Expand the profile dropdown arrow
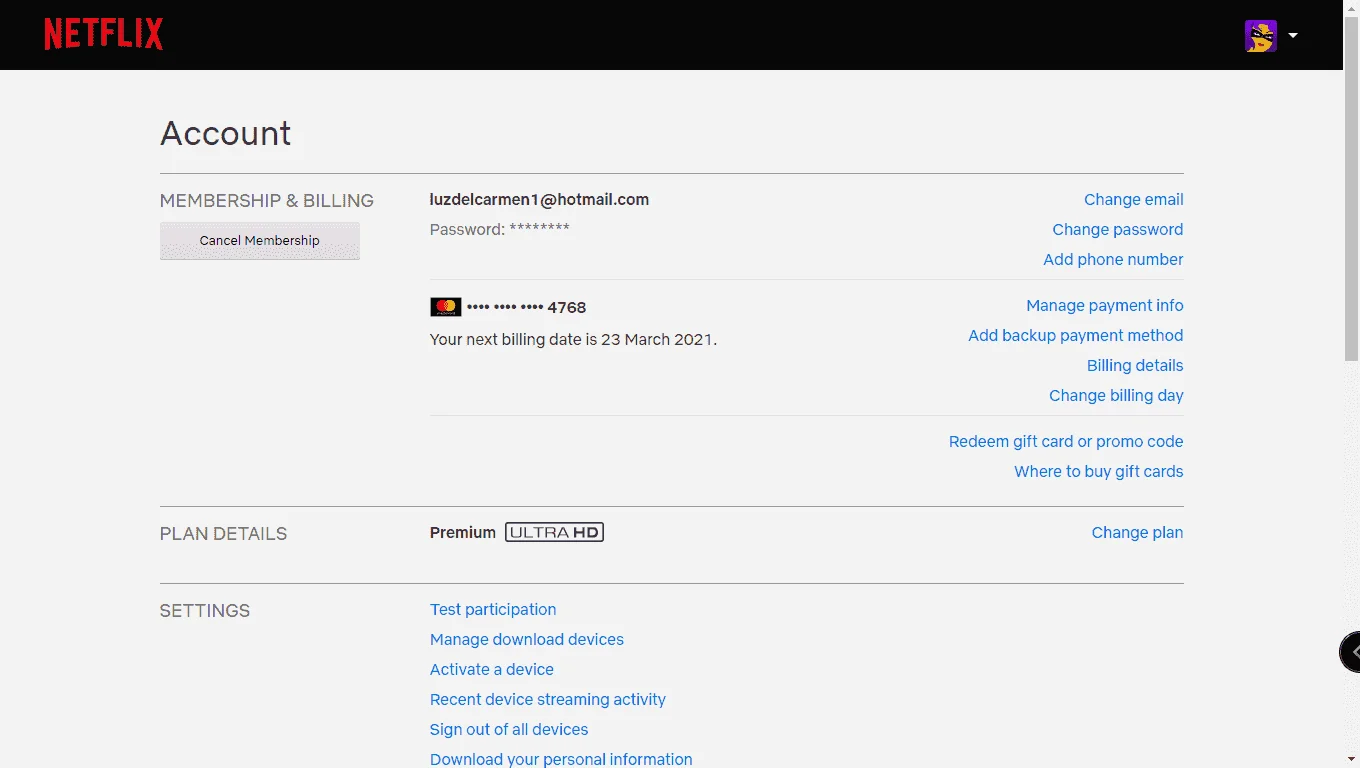The height and width of the screenshot is (768, 1360). (1293, 36)
